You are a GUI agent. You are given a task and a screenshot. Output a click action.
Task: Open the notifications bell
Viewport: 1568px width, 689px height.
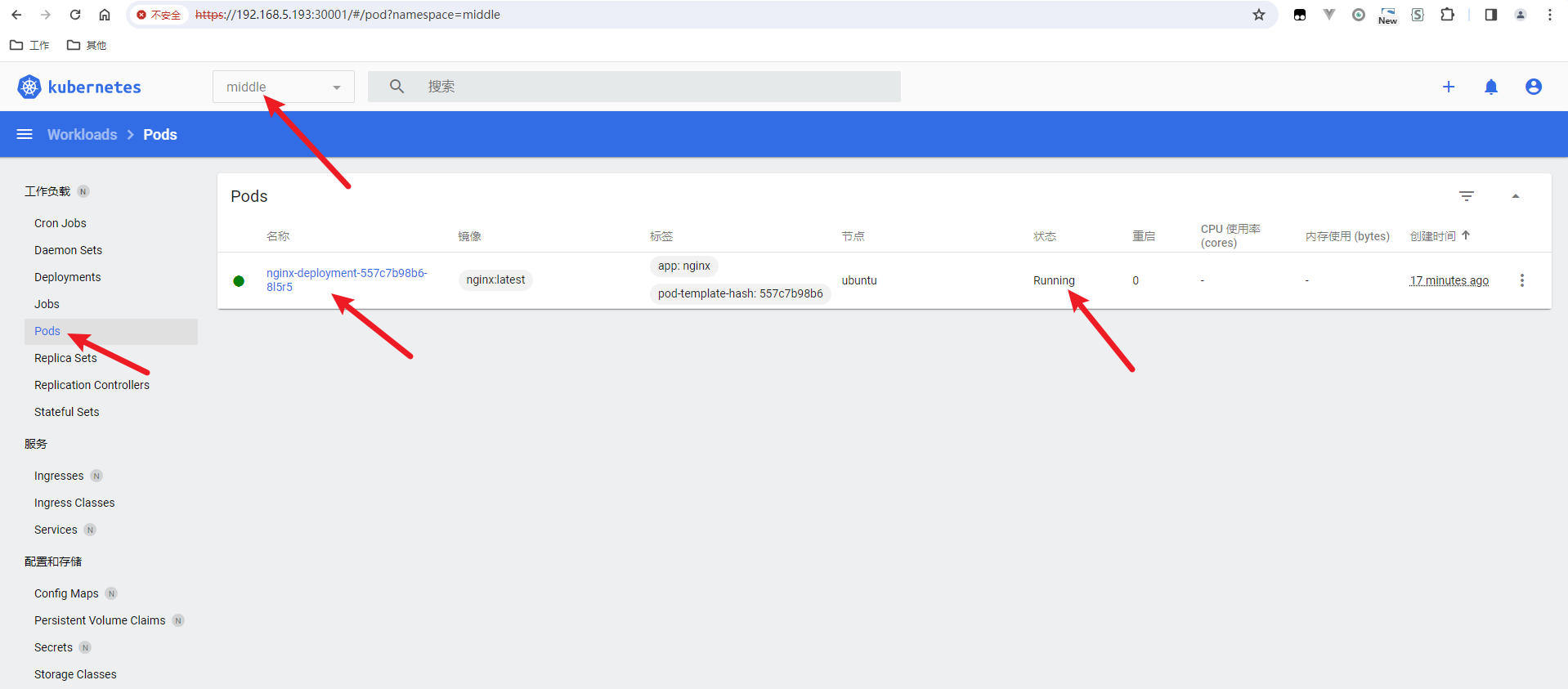1491,87
